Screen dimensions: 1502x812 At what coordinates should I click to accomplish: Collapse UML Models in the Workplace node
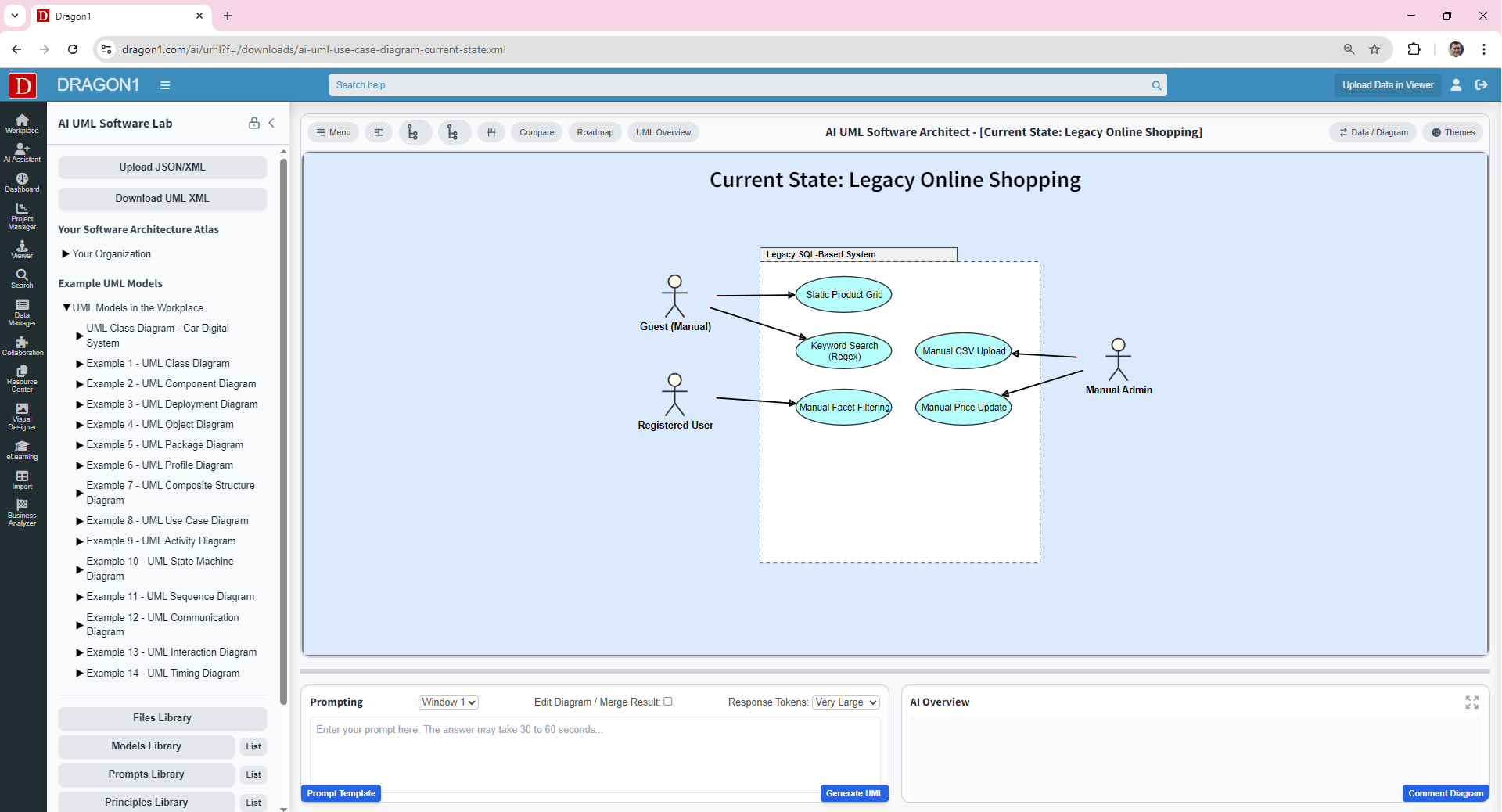click(66, 308)
